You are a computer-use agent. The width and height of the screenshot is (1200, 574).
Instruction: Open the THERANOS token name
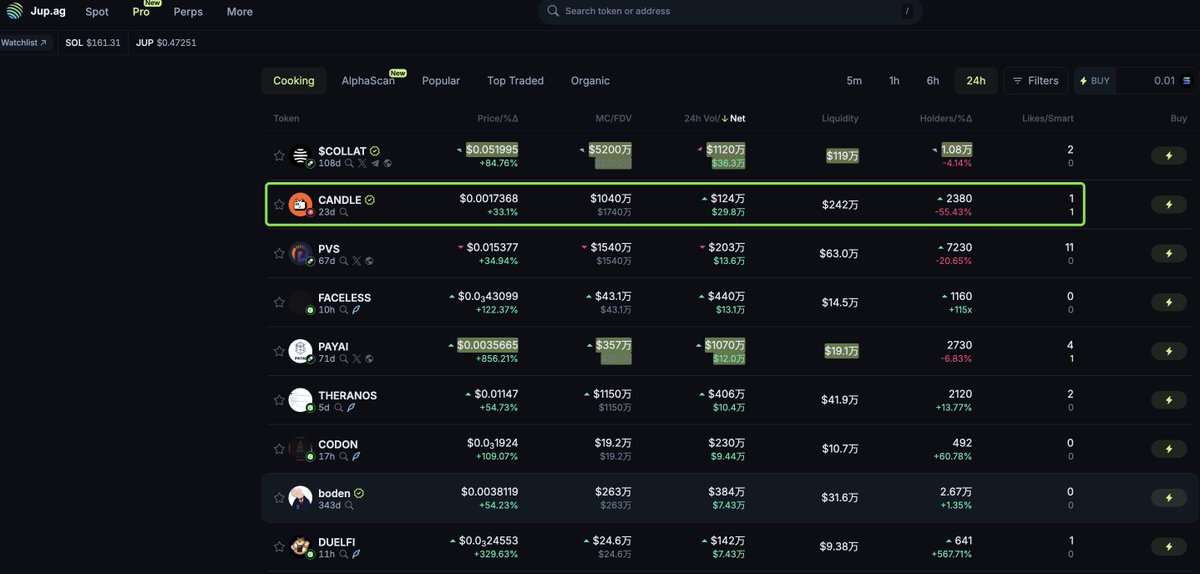point(347,396)
